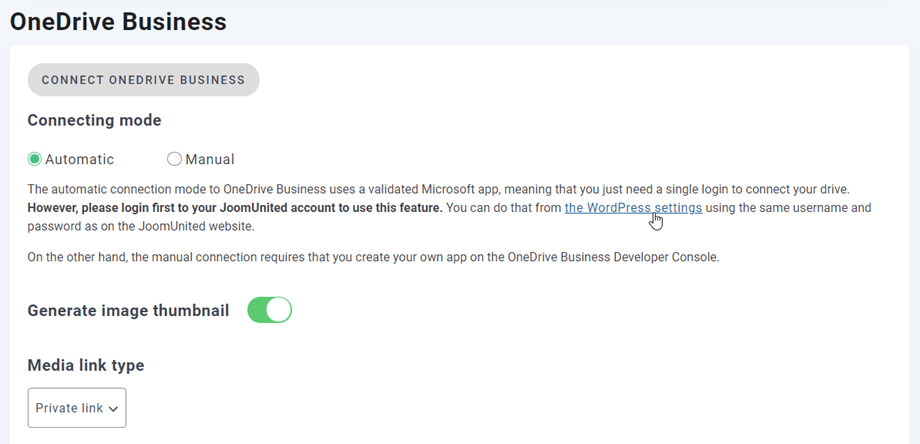This screenshot has width=920, height=444.
Task: Click the "Manual" label text
Action: coord(210,159)
